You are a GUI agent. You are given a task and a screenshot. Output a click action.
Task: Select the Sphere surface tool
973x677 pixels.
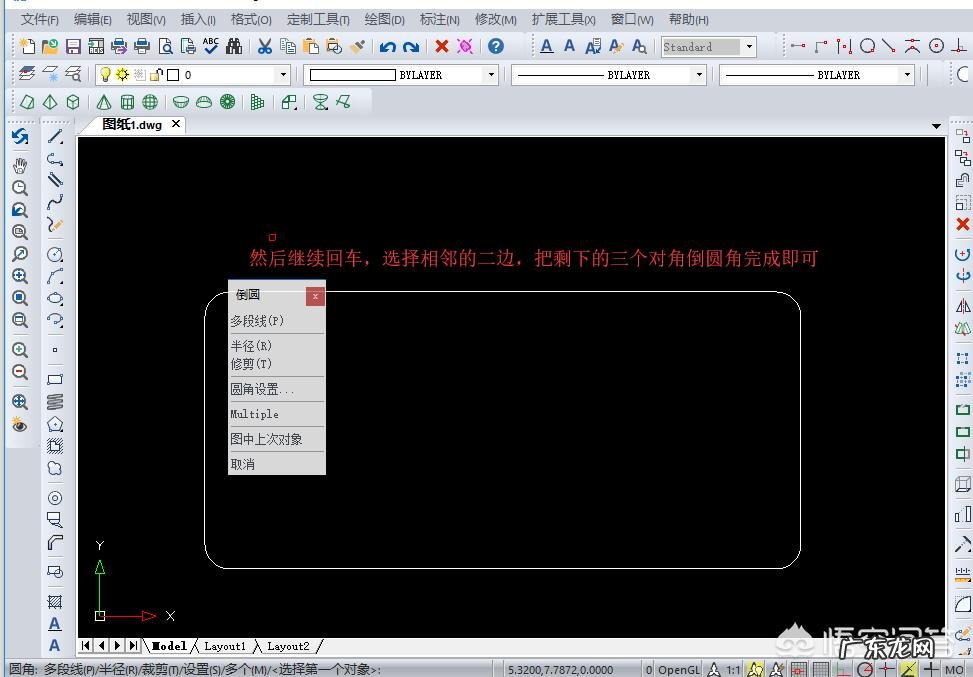(148, 101)
